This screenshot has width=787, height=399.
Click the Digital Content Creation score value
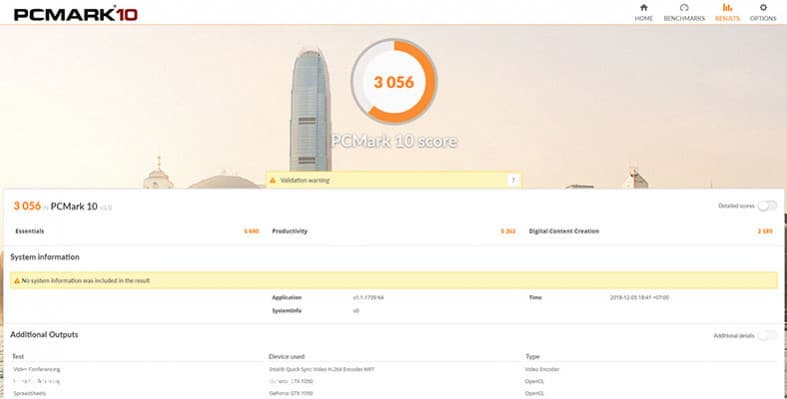pyautogui.click(x=765, y=231)
